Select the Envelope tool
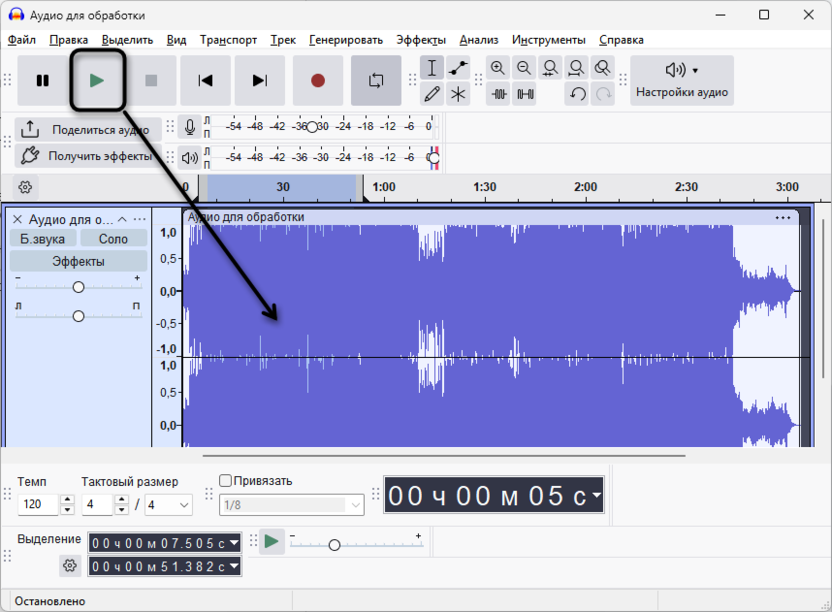 [x=457, y=67]
